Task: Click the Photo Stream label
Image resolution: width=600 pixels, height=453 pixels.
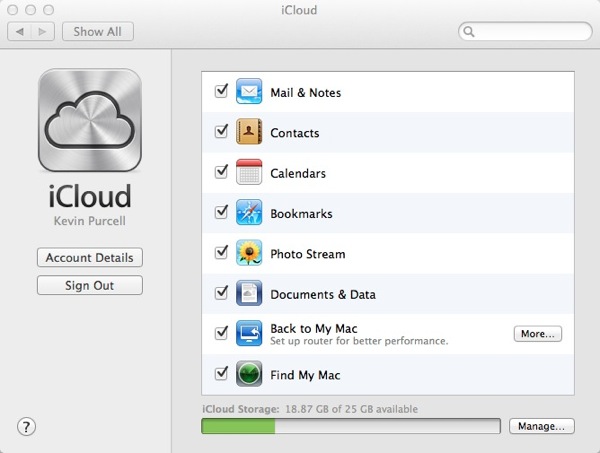Action: click(x=308, y=254)
